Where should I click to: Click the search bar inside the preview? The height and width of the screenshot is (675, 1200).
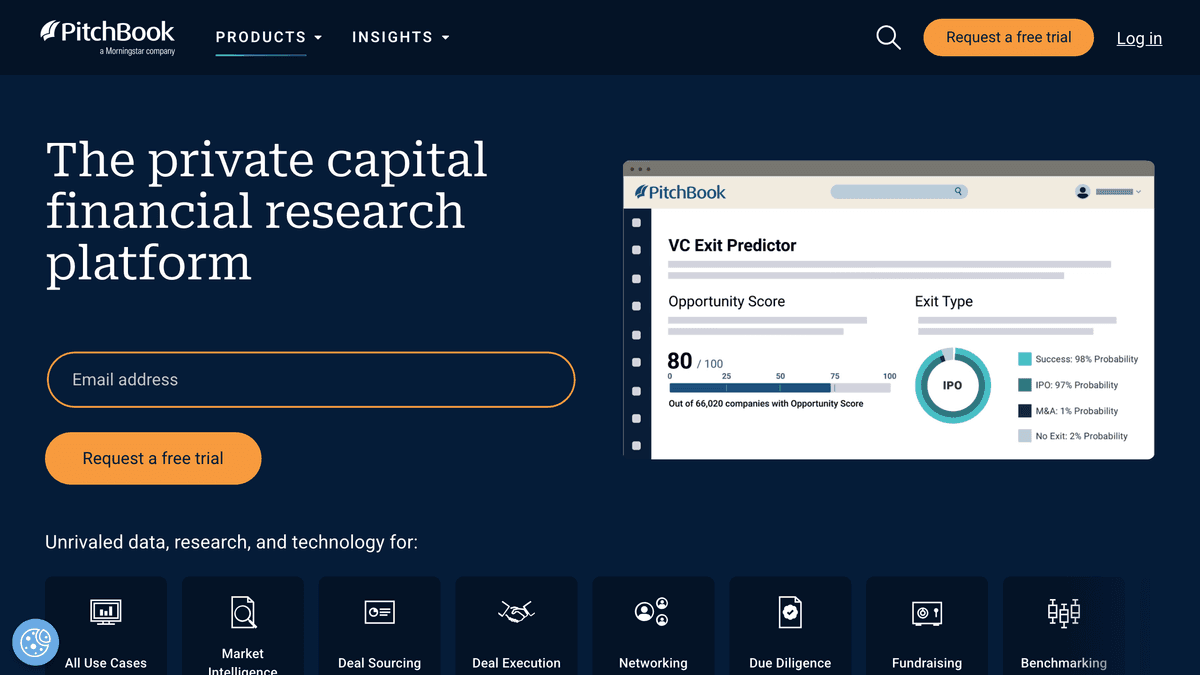click(x=899, y=191)
